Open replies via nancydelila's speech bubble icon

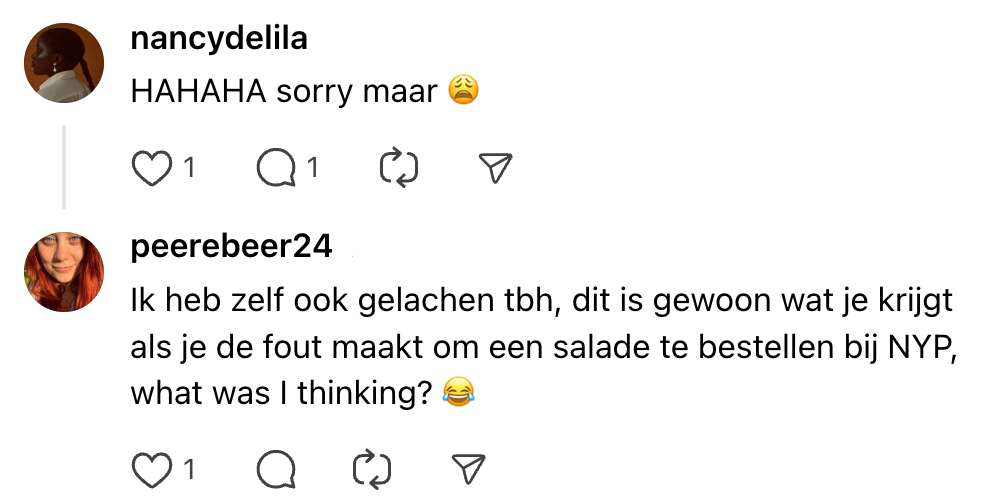pos(276,170)
